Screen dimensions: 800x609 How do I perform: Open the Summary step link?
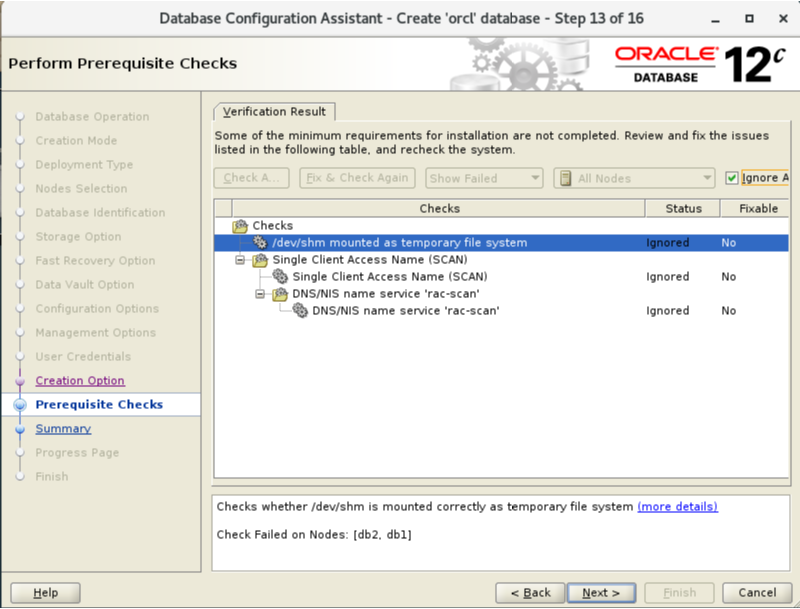pyautogui.click(x=63, y=428)
